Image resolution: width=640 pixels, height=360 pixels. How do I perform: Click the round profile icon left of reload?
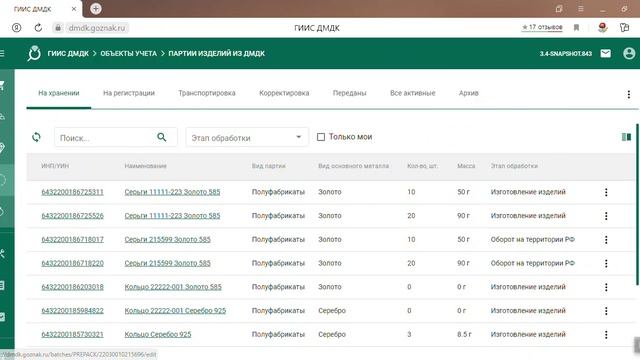coord(16,28)
